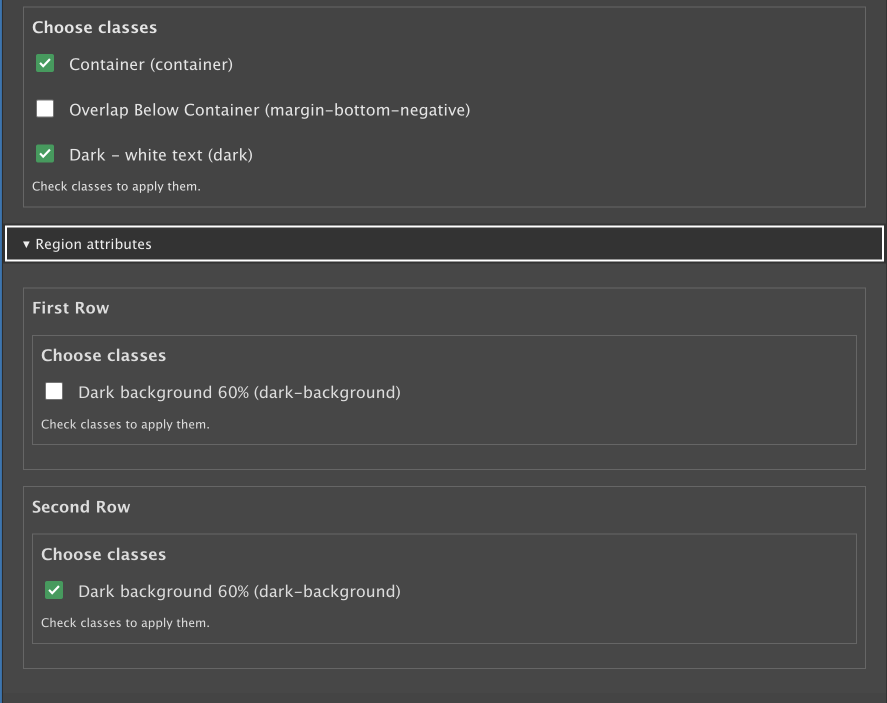
Task: Click Second Row's "Check classes to apply" hint
Action: [125, 623]
